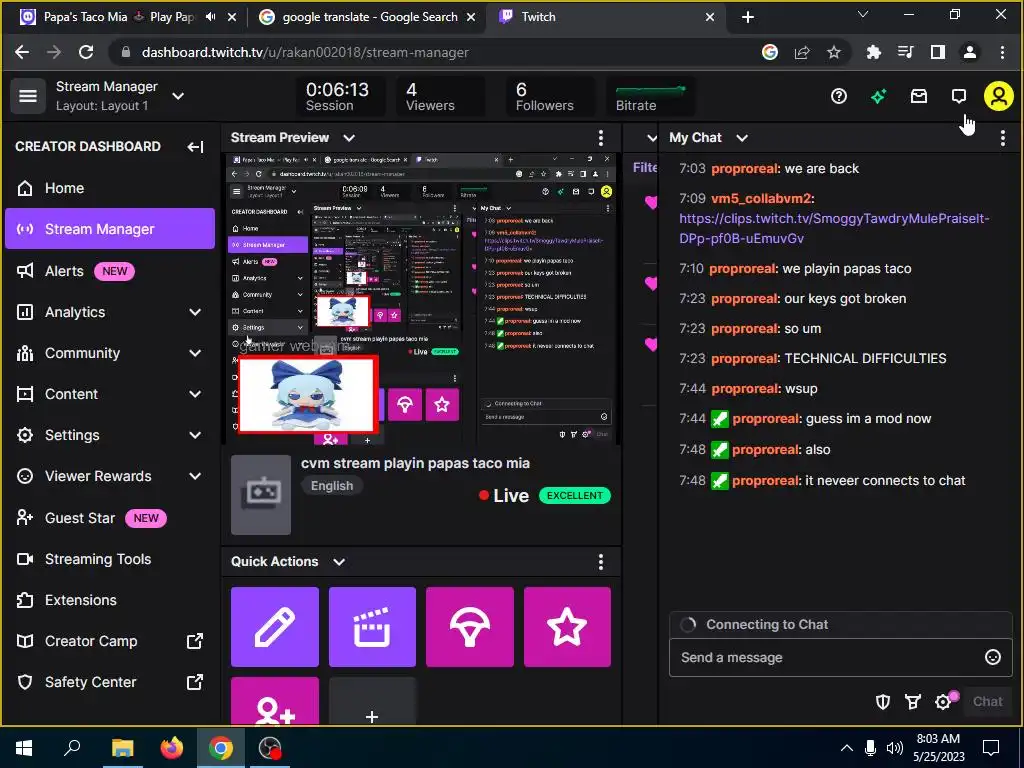Open File Explorer from the taskbar

[122, 747]
